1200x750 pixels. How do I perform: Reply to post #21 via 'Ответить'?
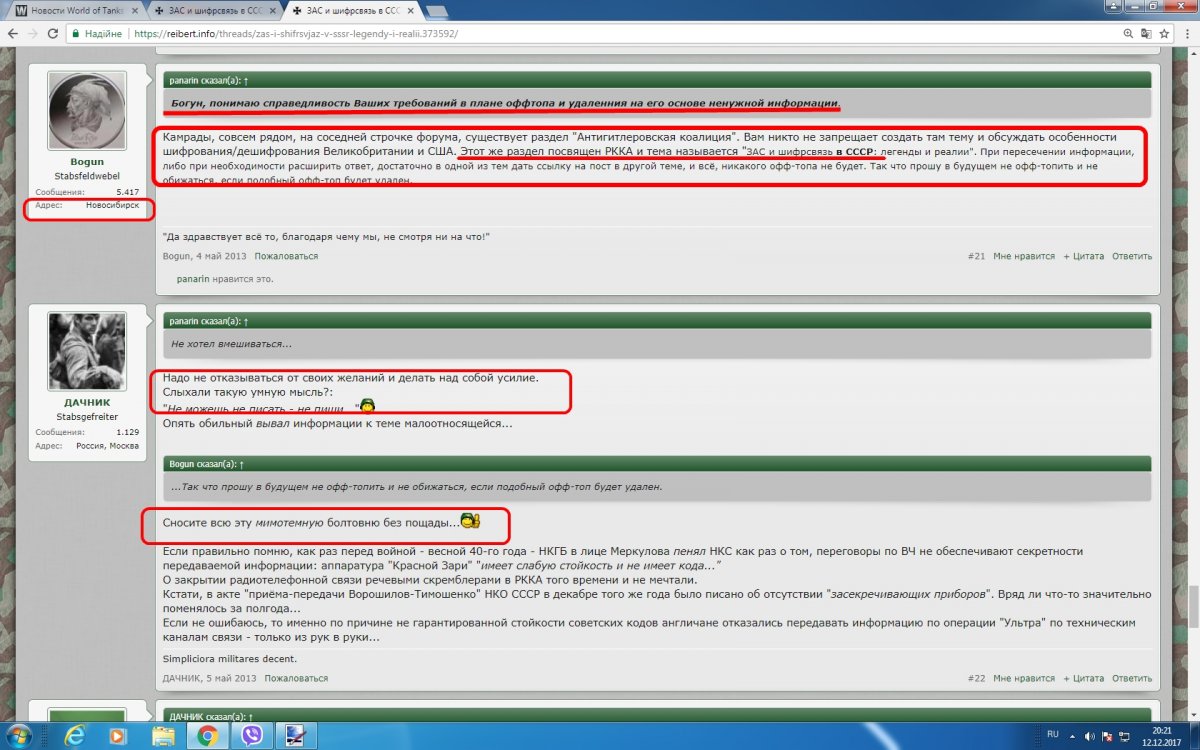tap(1132, 256)
